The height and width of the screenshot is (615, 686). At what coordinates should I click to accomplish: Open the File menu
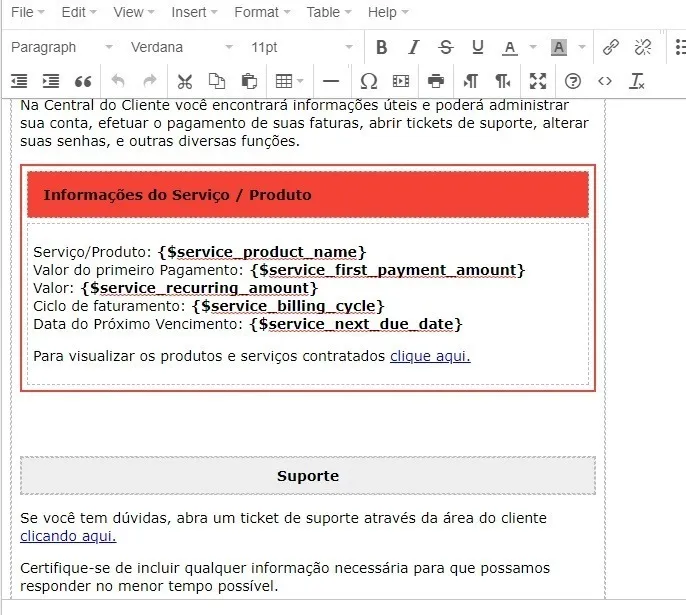coord(28,12)
